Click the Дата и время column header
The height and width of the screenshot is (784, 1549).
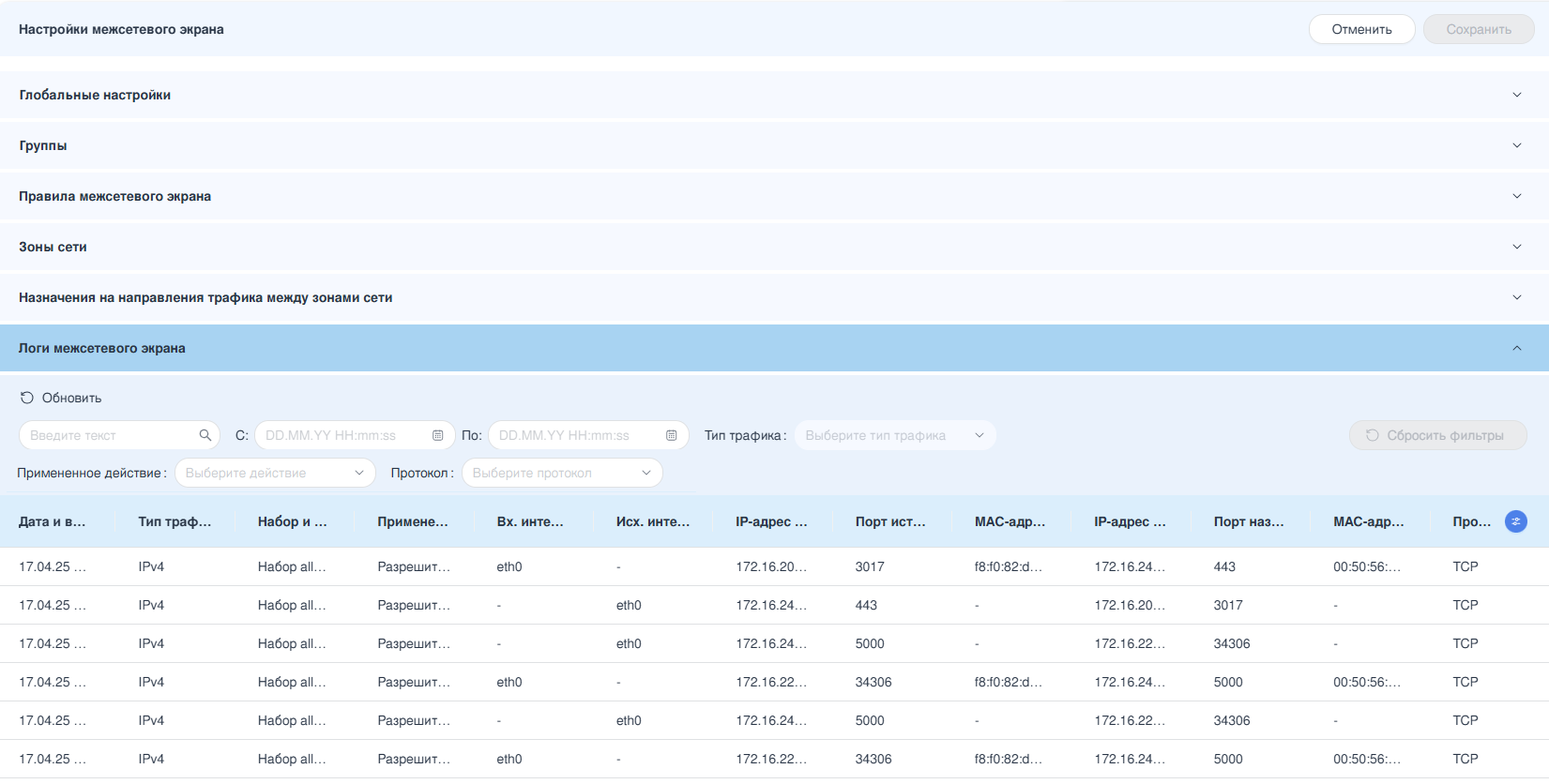point(53,521)
